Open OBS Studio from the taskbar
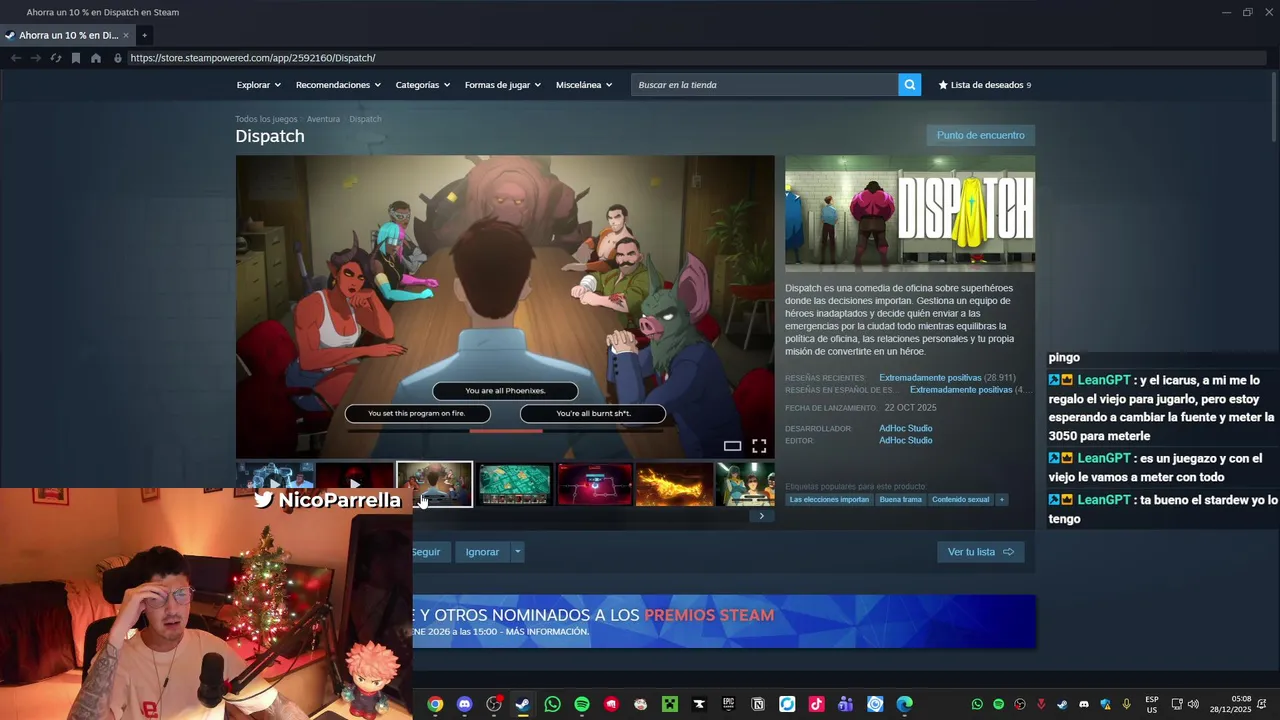The height and width of the screenshot is (720, 1280). click(494, 704)
